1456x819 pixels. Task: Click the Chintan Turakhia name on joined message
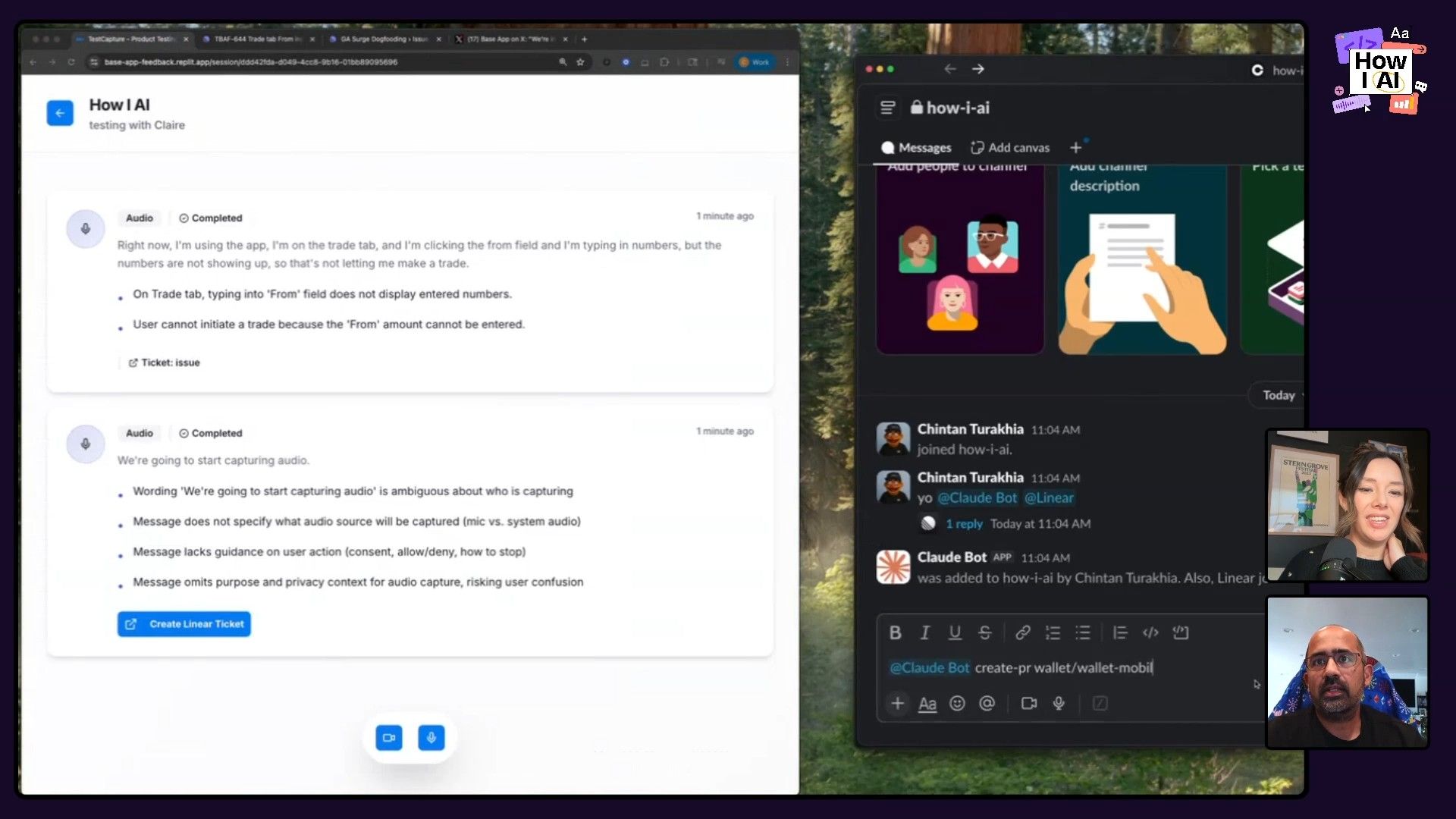point(970,429)
